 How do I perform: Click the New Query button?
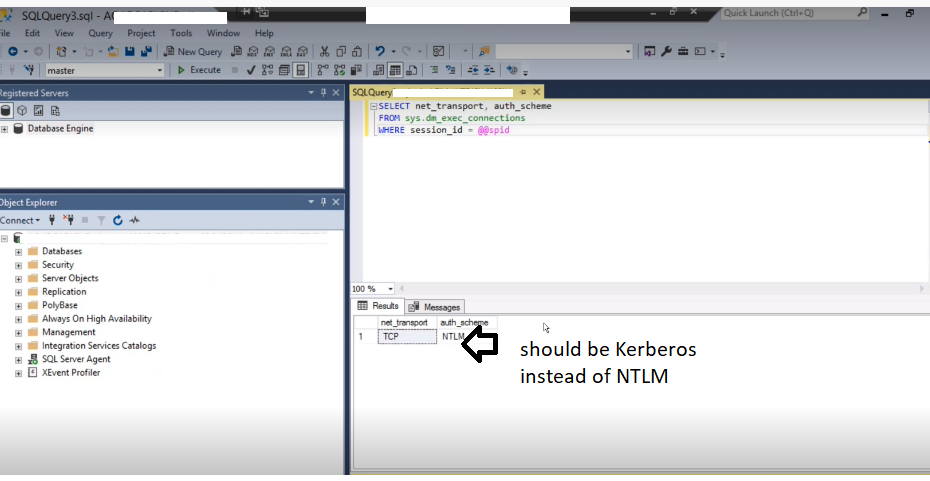point(193,52)
